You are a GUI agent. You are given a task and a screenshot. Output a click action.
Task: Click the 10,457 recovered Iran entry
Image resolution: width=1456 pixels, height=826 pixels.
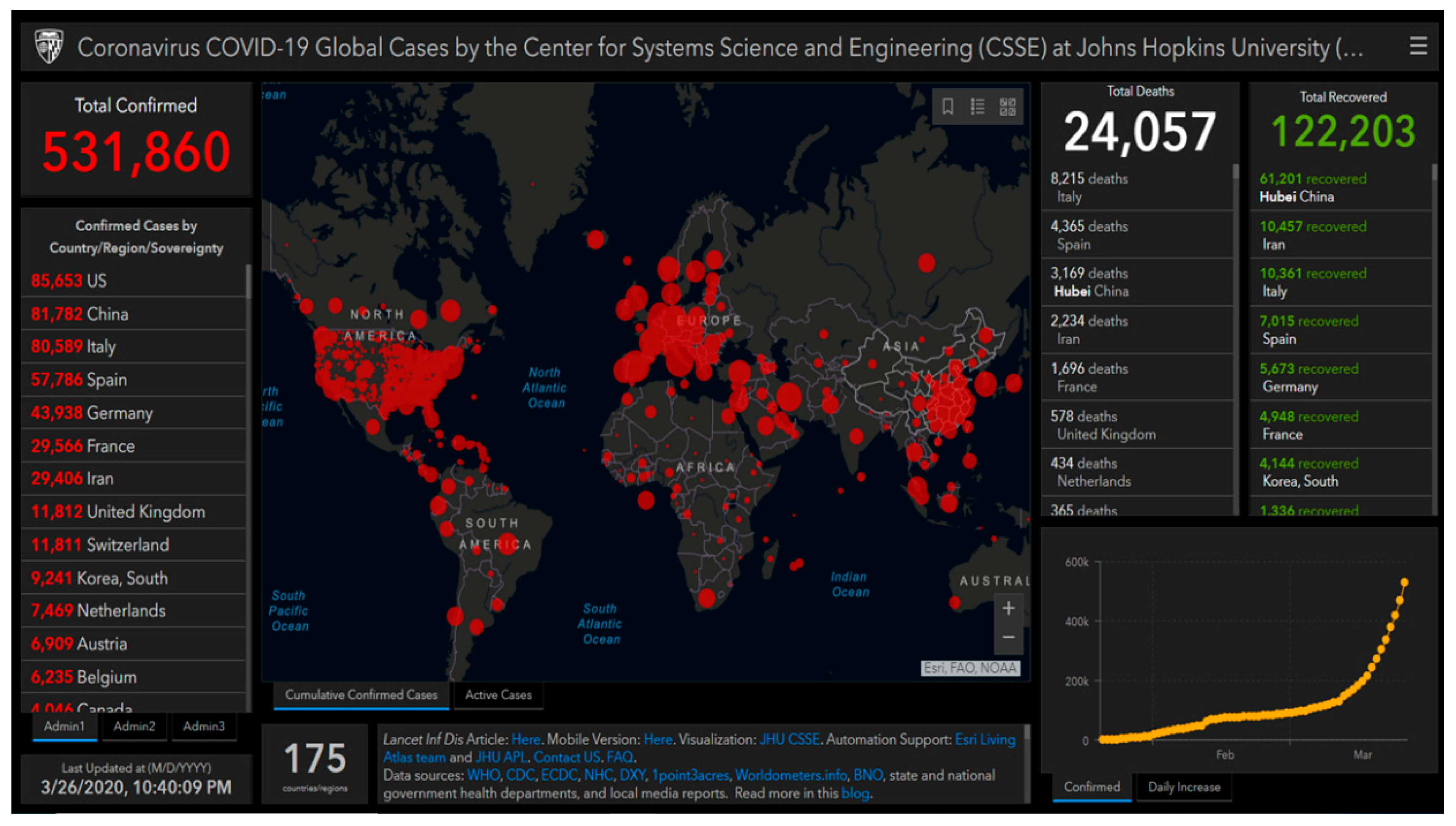1340,235
